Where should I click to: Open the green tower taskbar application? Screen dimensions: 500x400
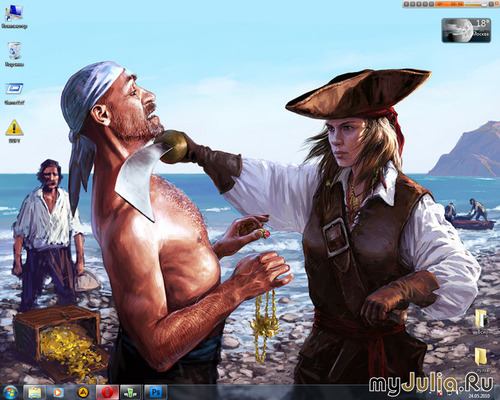click(x=131, y=392)
